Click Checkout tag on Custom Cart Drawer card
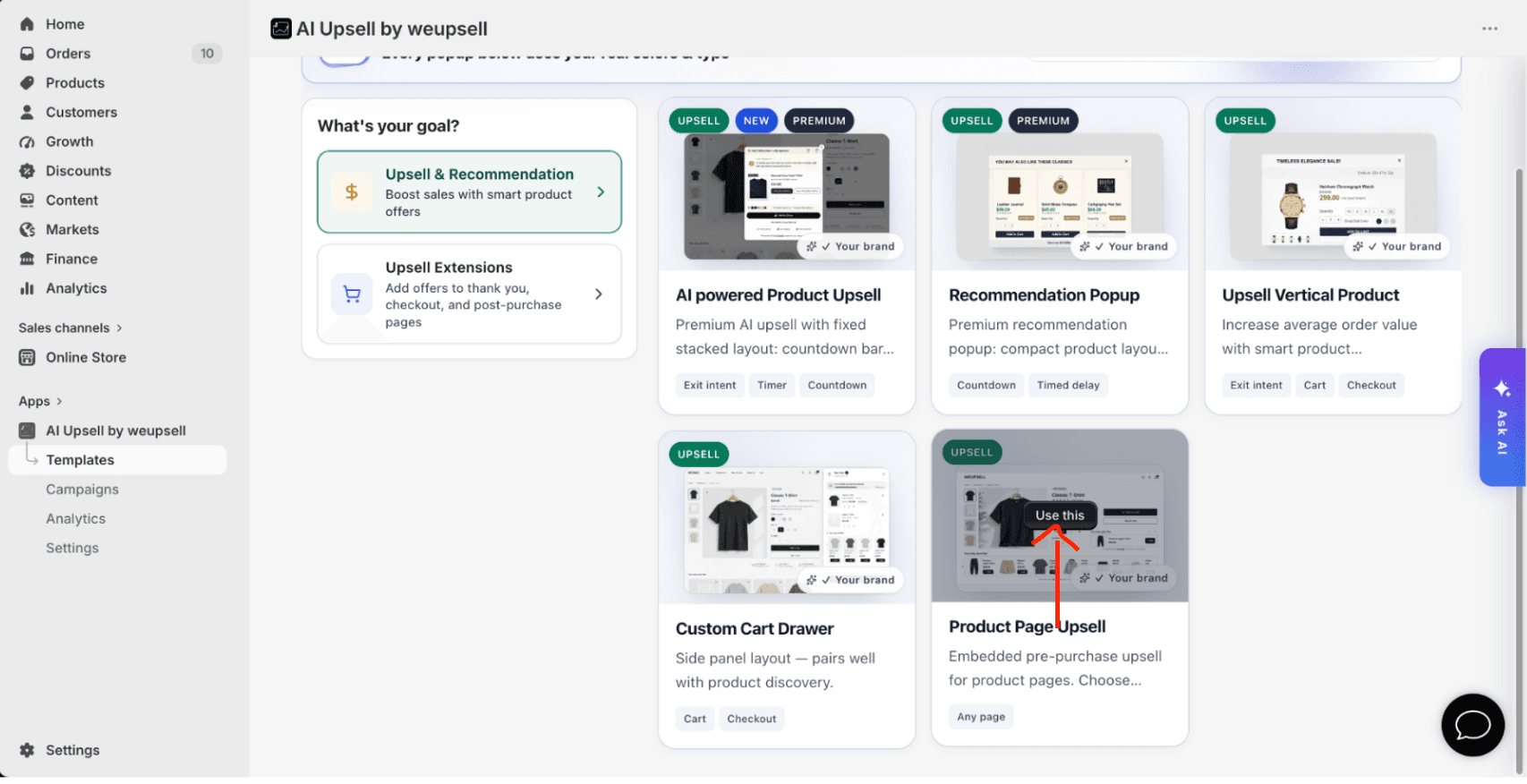The image size is (1527, 784). 752,720
